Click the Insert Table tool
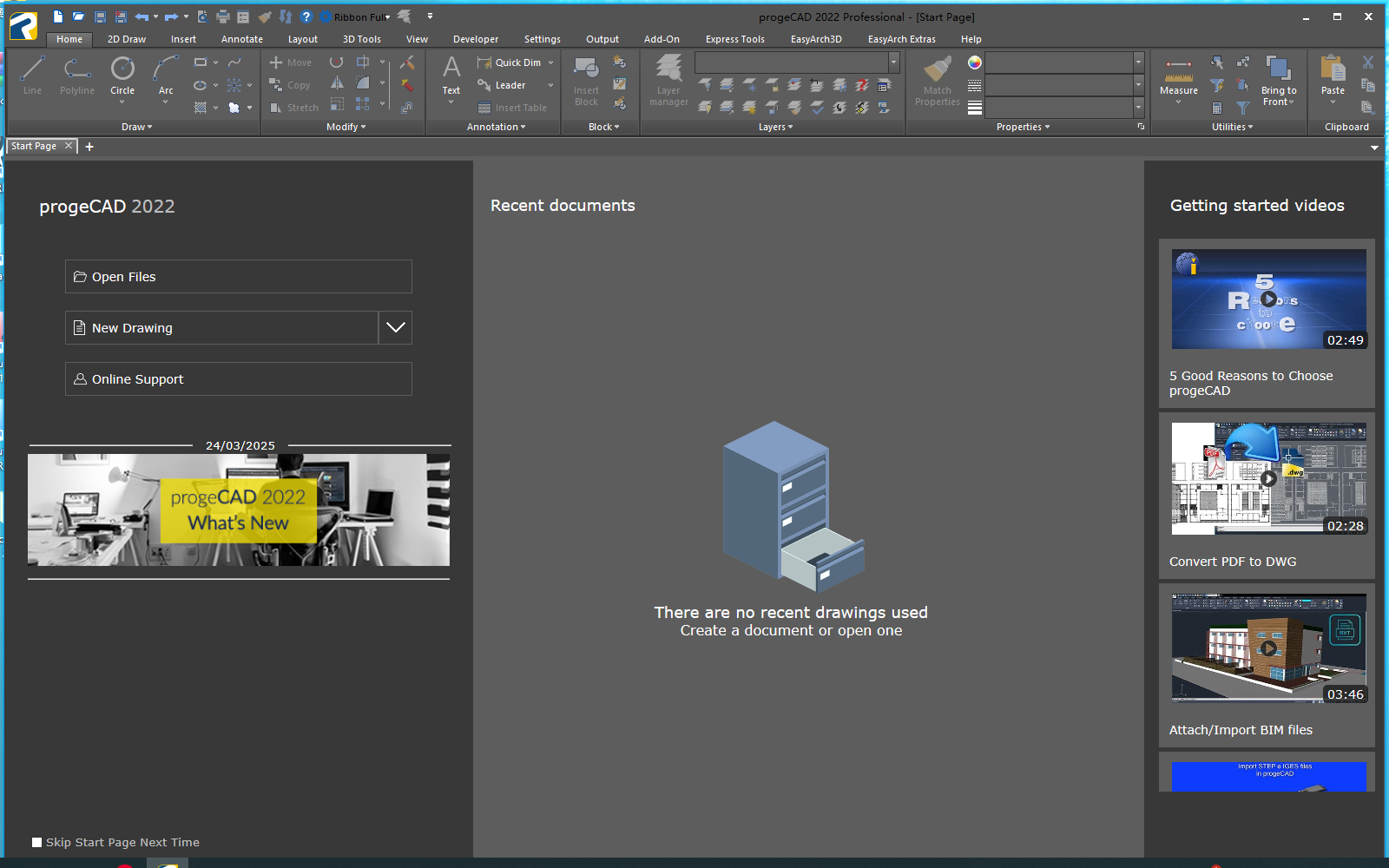This screenshot has width=1389, height=868. click(x=512, y=108)
